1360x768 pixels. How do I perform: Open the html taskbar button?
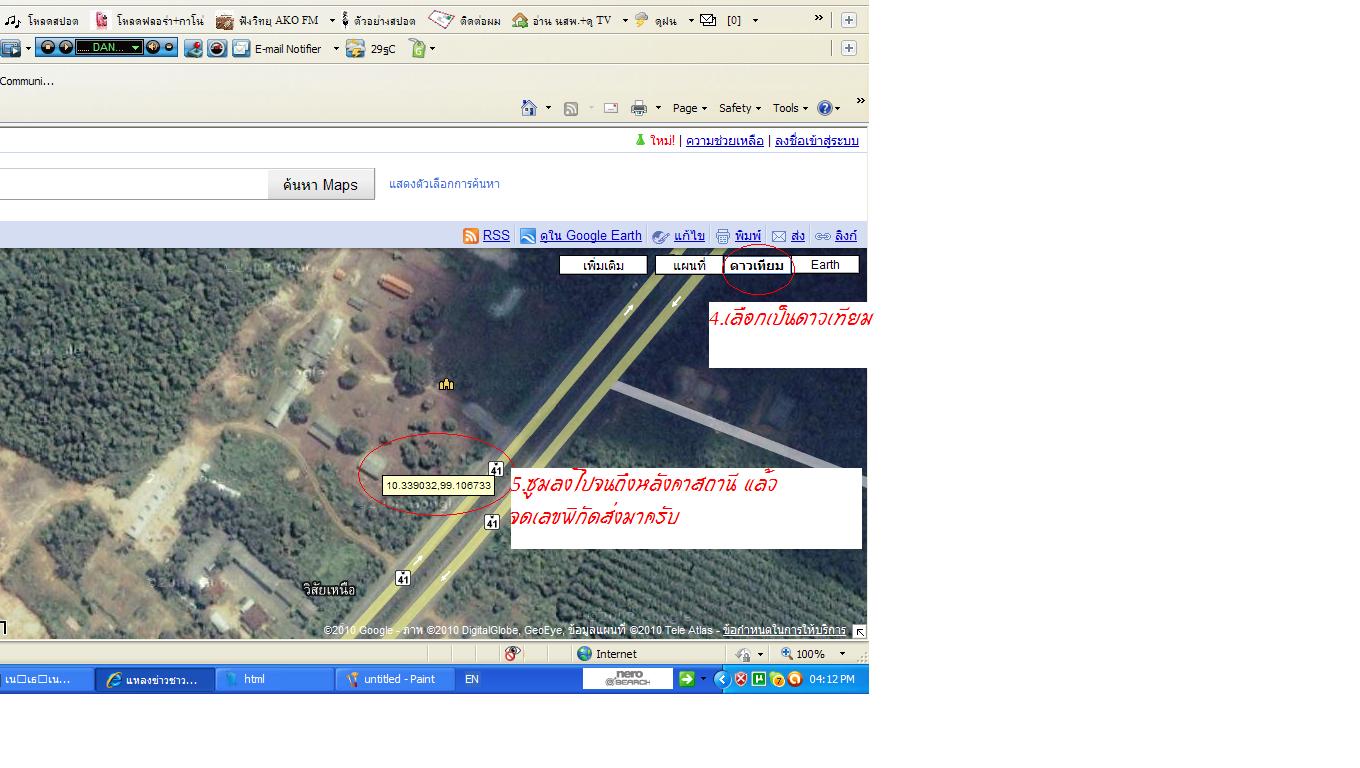tap(274, 679)
